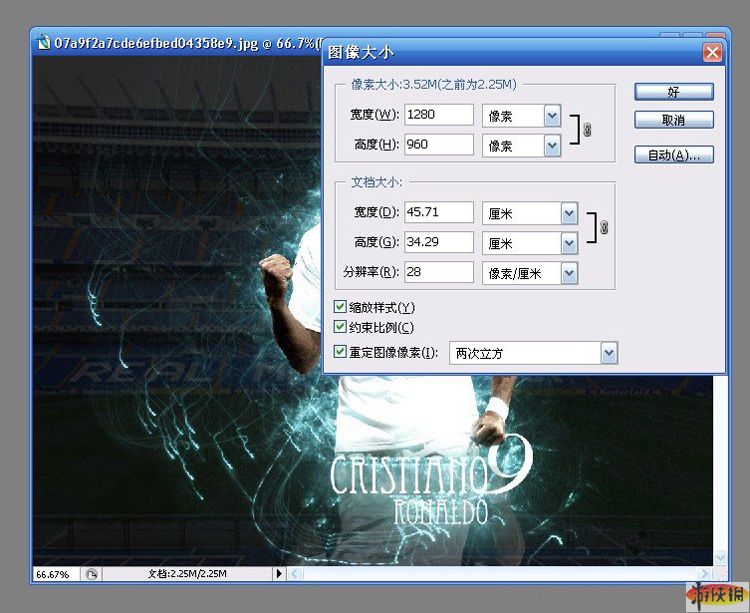Click the 文档大小 group label
Image resolution: width=750 pixels, height=613 pixels.
[377, 182]
